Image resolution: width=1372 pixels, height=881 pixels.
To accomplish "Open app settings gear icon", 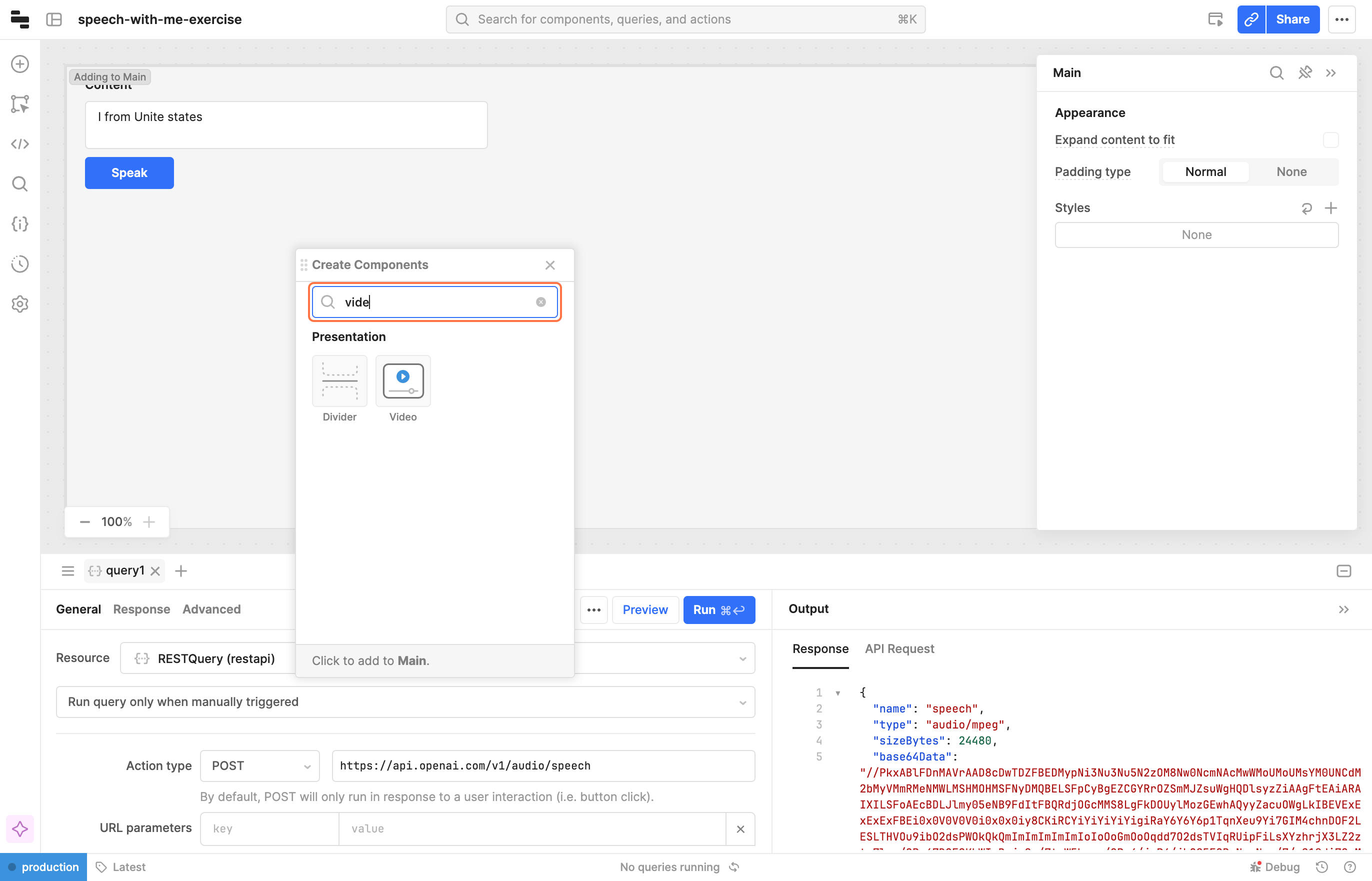I will pos(20,304).
